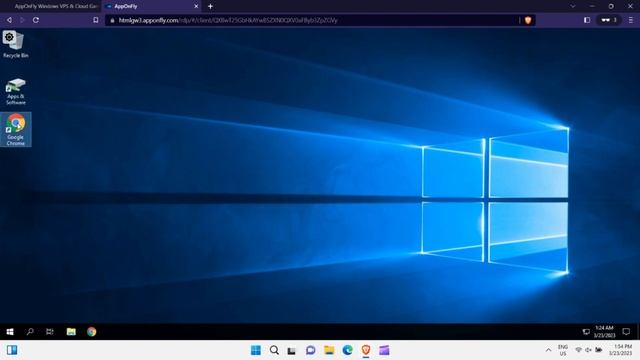Open File Explorer on remote taskbar
The height and width of the screenshot is (360, 640).
[71, 331]
